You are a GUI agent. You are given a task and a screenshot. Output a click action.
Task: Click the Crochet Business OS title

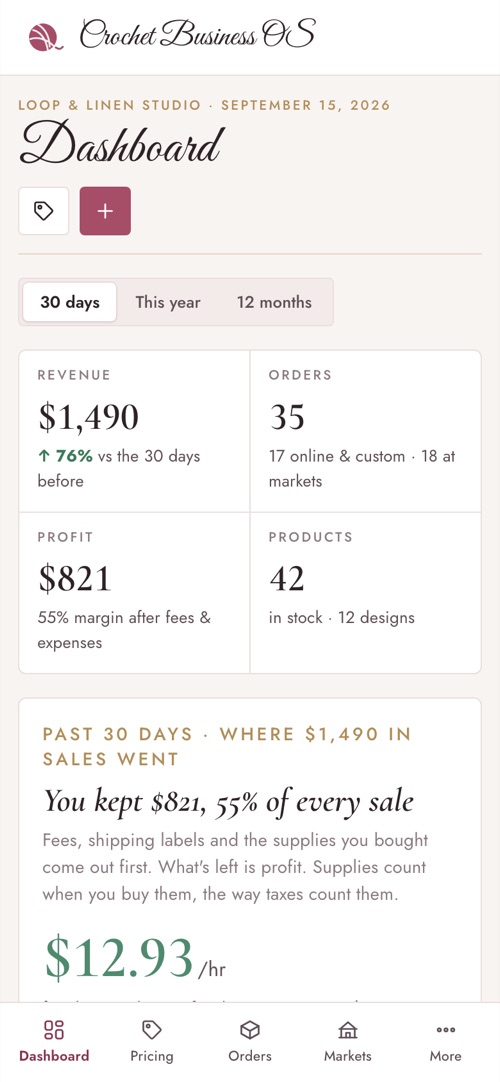click(198, 35)
